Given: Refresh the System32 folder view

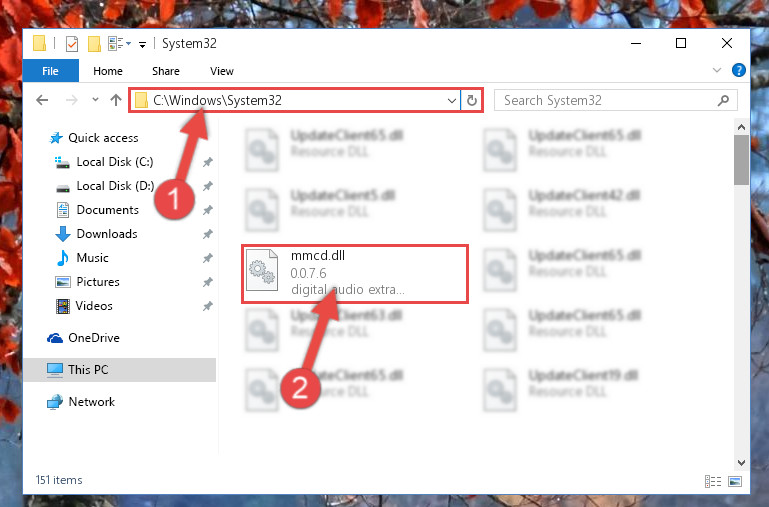Looking at the screenshot, I should pos(472,101).
